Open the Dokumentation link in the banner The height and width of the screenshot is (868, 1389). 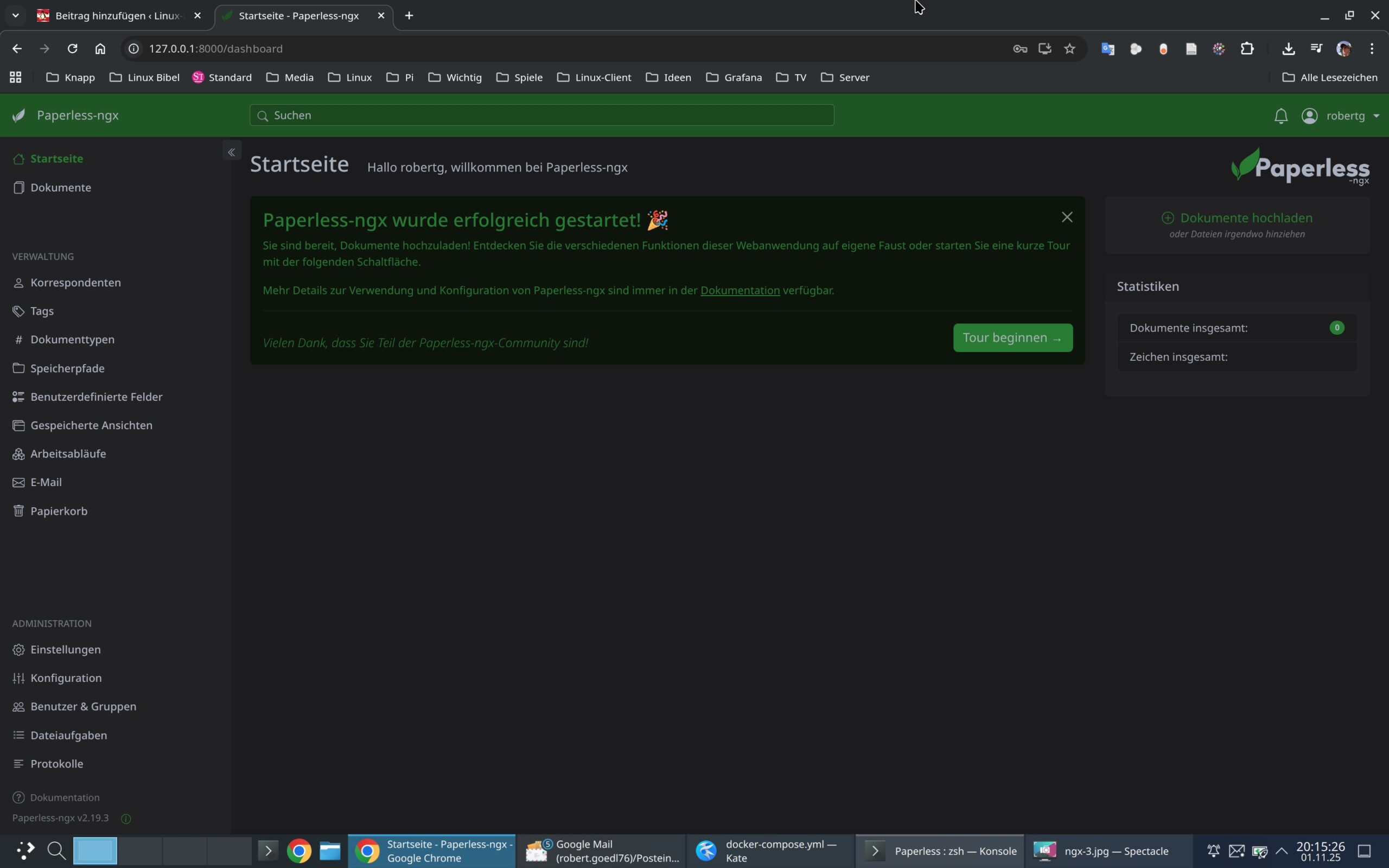740,290
